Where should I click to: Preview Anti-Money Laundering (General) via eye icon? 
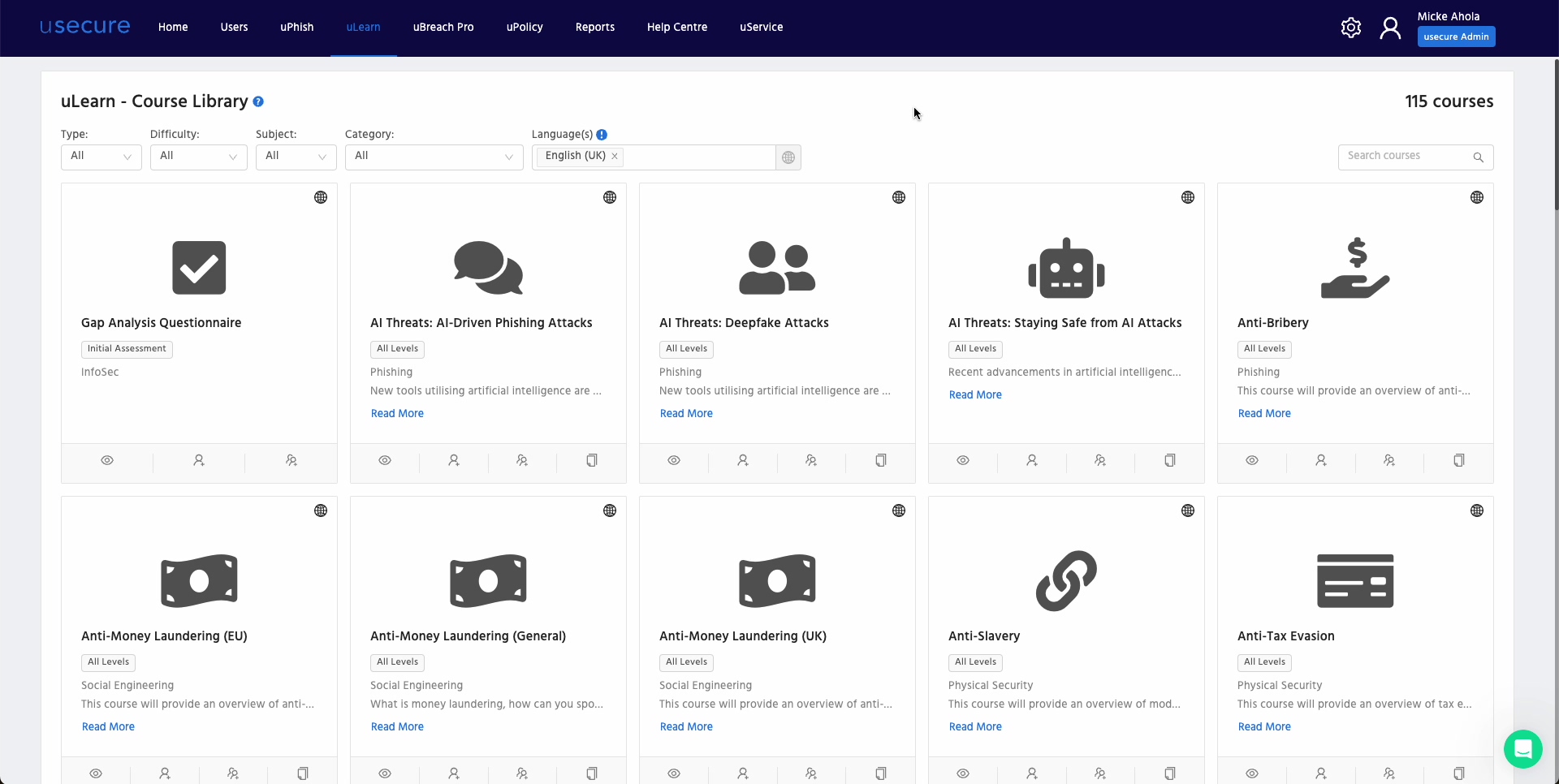tap(385, 774)
